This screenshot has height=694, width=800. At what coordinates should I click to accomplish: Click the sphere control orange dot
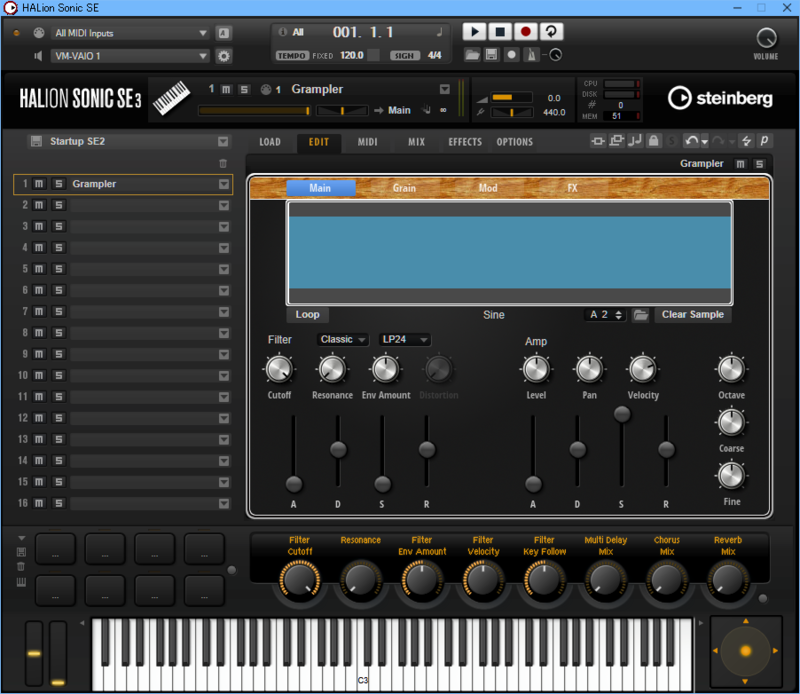click(x=745, y=651)
